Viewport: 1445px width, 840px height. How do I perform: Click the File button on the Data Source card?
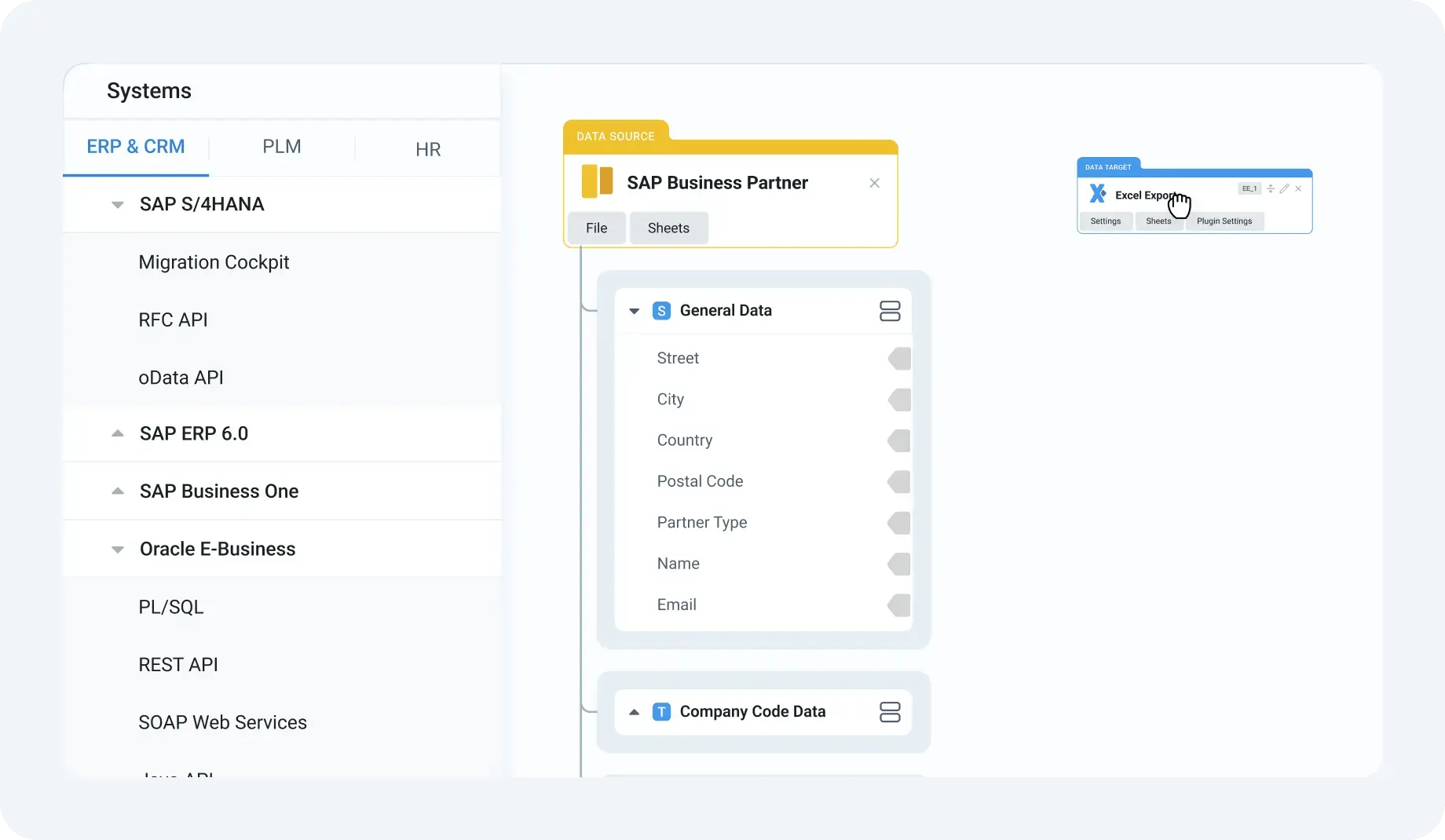[596, 228]
